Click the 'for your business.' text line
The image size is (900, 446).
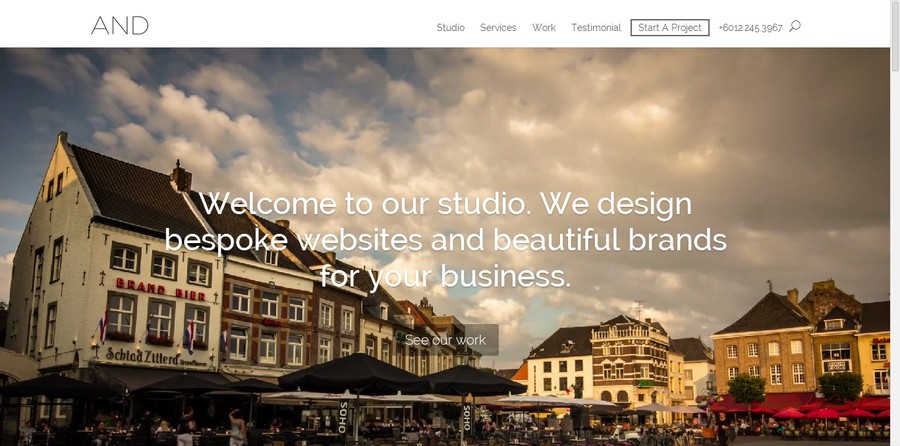[445, 276]
